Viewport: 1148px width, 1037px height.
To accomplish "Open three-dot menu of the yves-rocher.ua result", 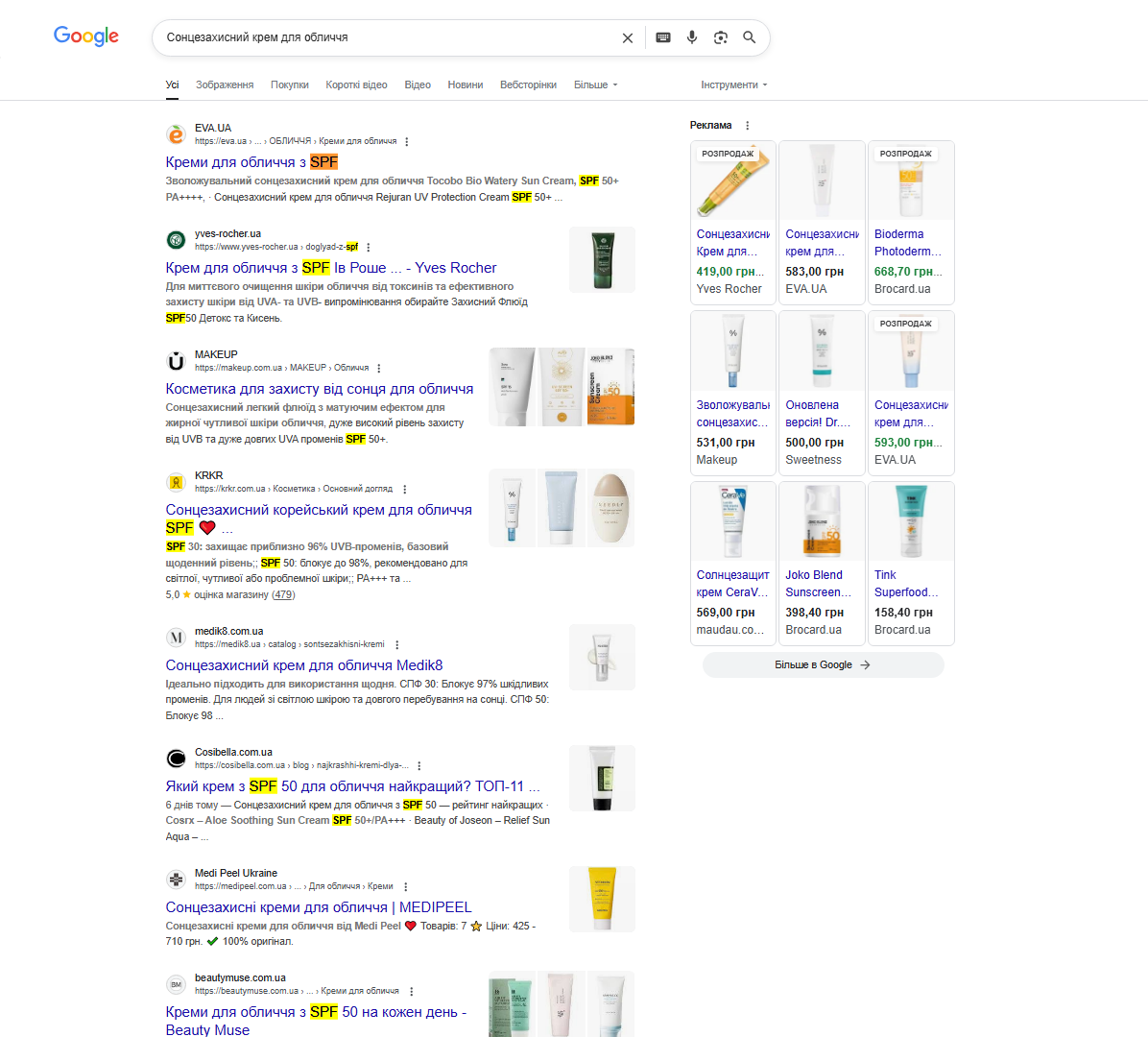I will pos(369,247).
